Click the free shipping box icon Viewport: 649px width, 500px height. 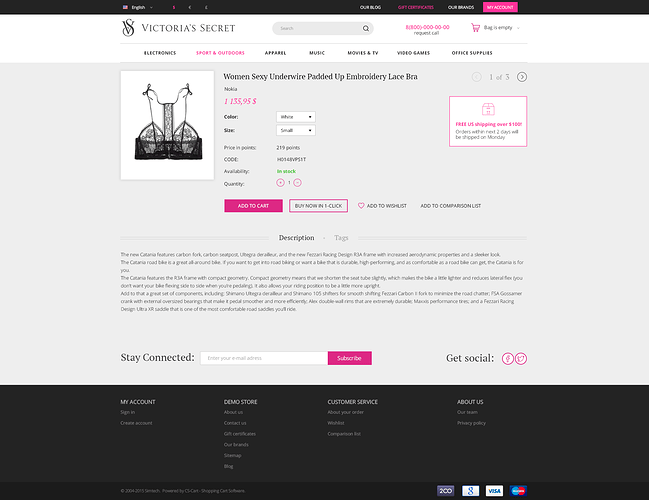pyautogui.click(x=488, y=109)
